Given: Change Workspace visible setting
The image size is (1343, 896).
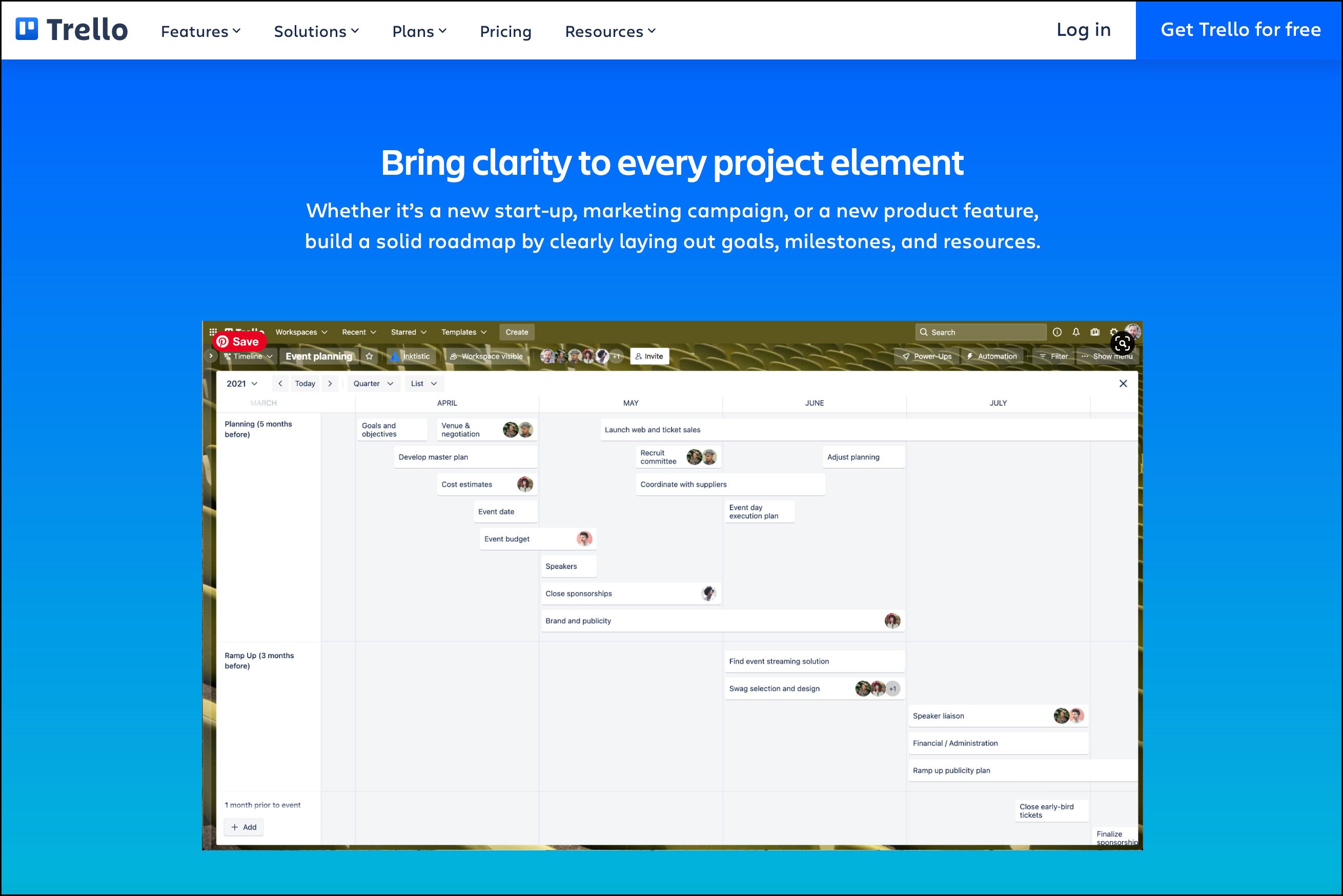Looking at the screenshot, I should pos(486,356).
